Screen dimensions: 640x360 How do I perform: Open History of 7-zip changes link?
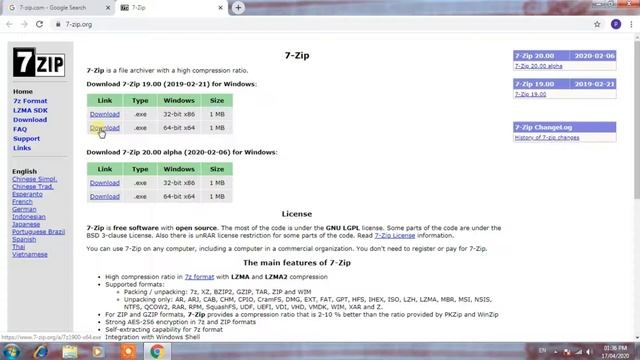tap(547, 138)
